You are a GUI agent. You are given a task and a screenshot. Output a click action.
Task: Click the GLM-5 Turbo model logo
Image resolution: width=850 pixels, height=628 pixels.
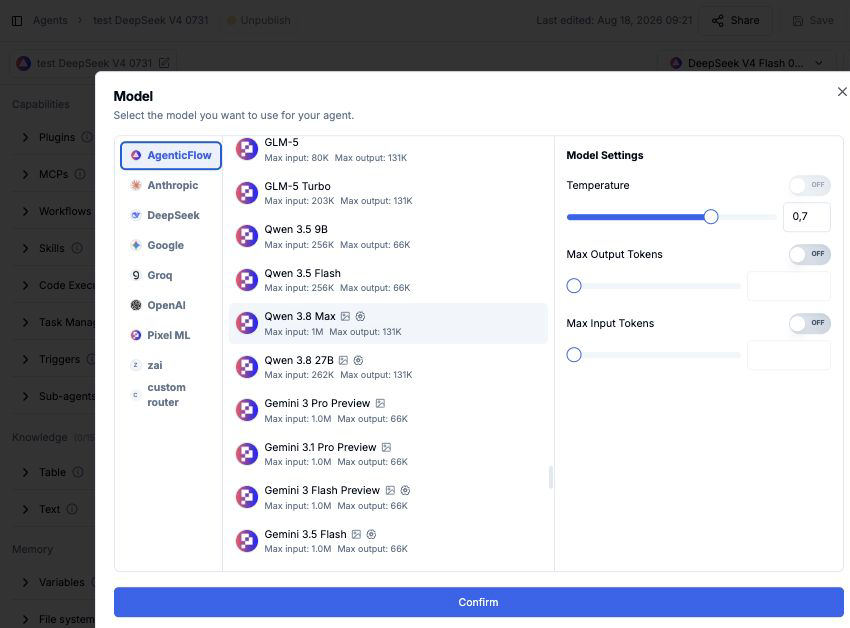[247, 193]
